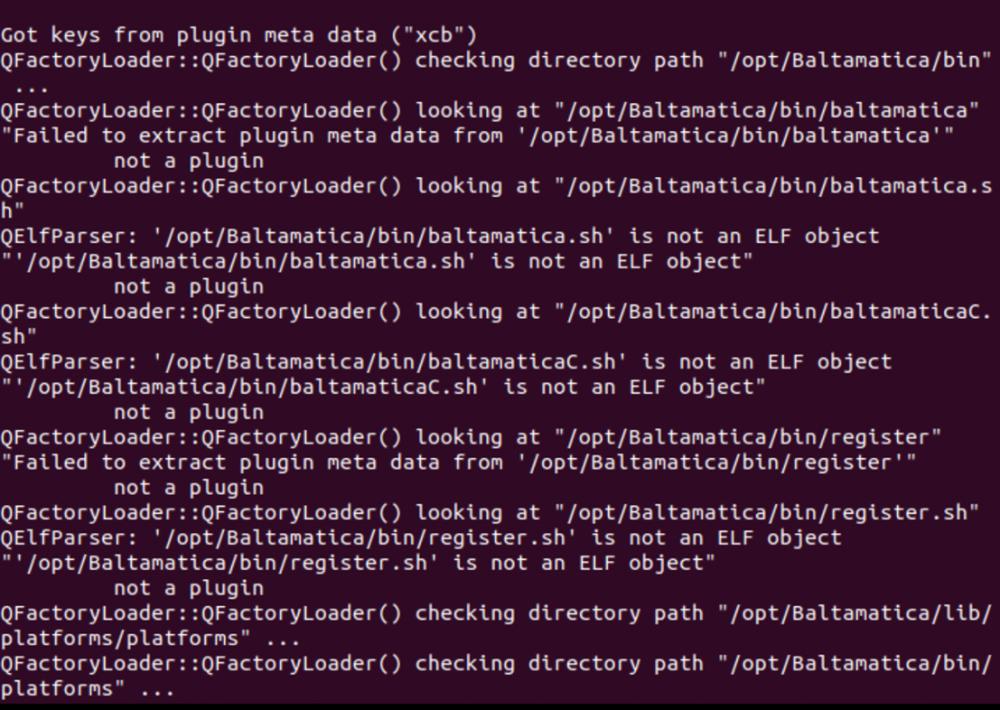The width and height of the screenshot is (1000, 710).
Task: Click the QFactoryLoader line looking at baltamaticaC.
Action: click(495, 311)
